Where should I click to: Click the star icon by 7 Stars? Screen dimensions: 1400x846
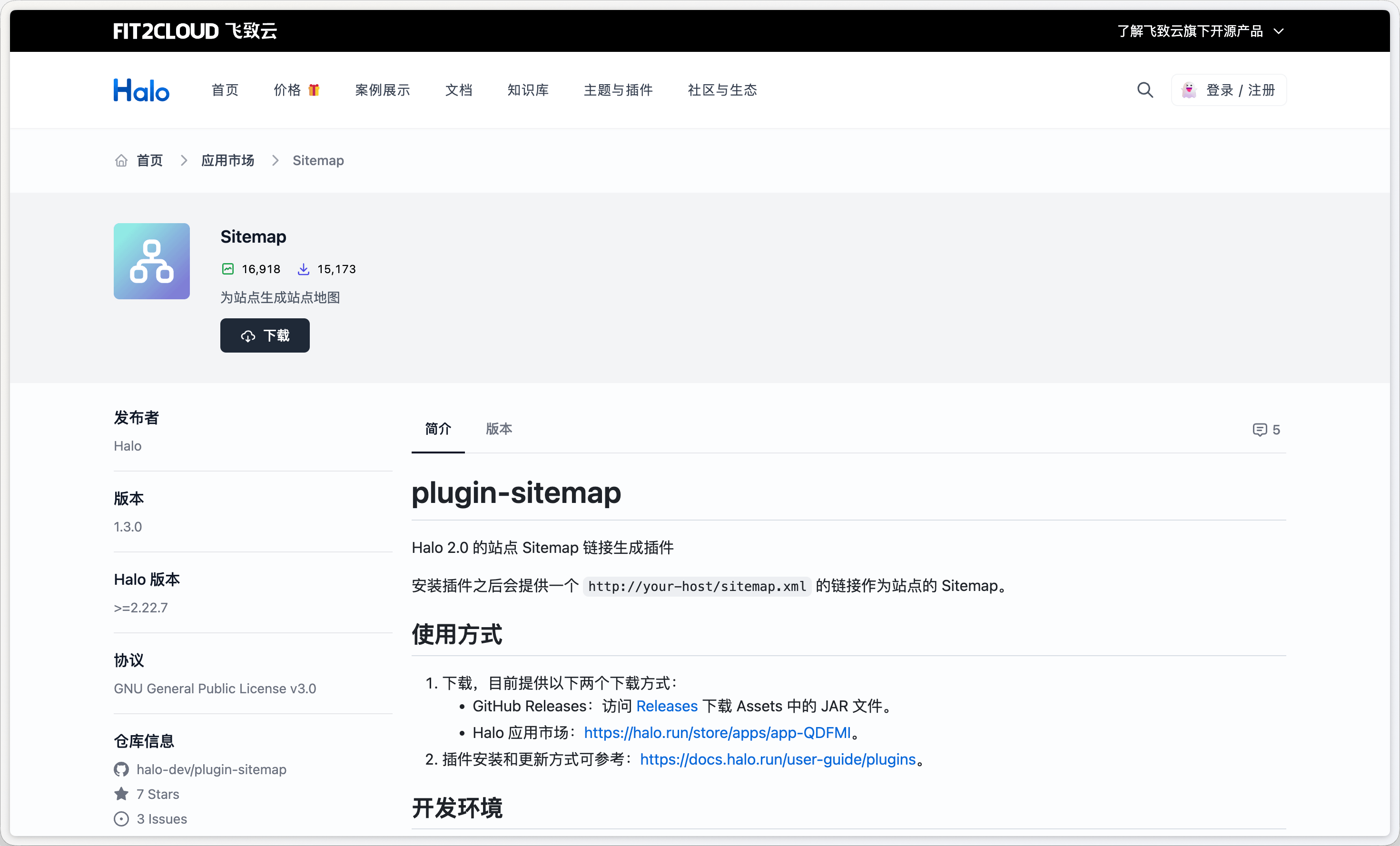coord(121,794)
